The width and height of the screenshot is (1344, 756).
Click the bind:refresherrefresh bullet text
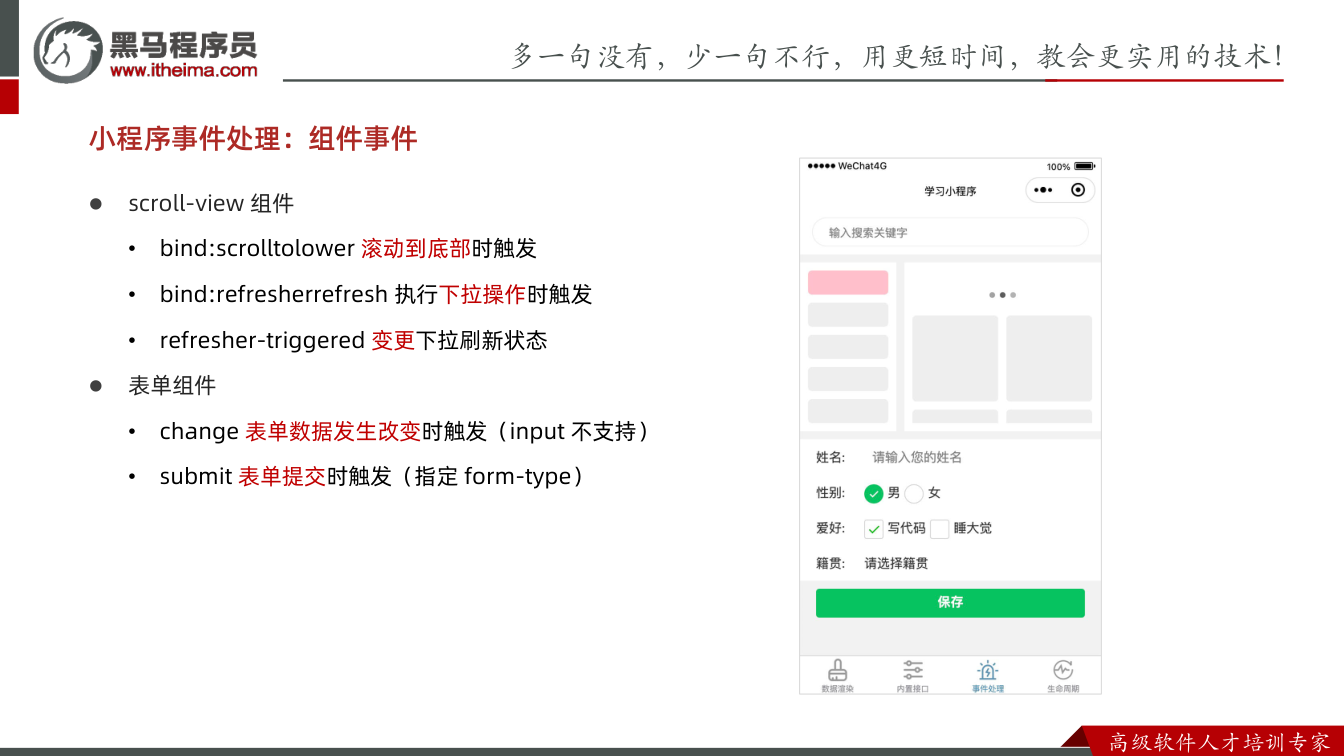(376, 294)
